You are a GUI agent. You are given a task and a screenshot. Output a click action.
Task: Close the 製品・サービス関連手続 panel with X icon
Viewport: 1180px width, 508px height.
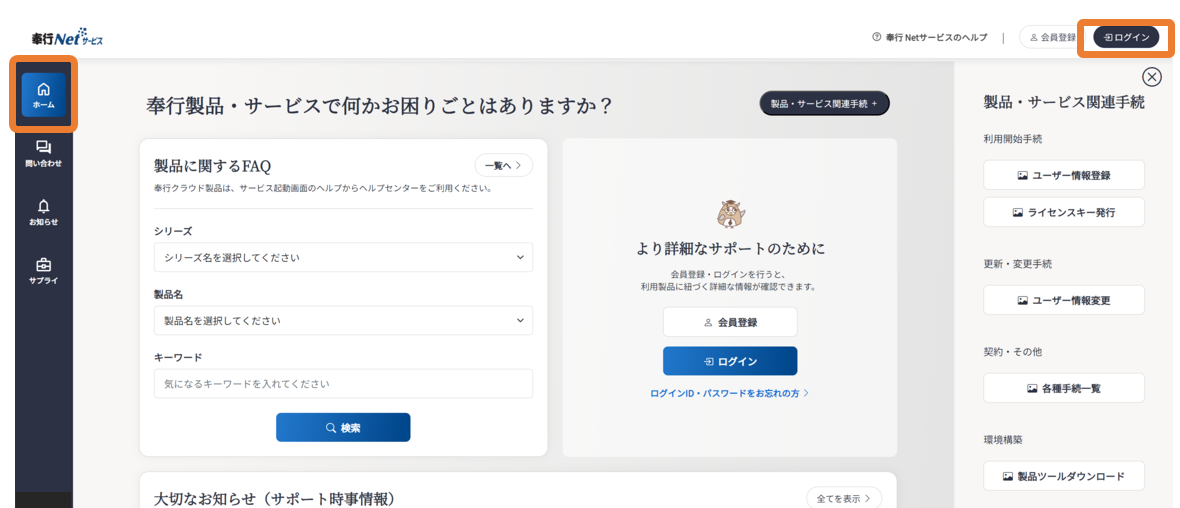[1151, 77]
